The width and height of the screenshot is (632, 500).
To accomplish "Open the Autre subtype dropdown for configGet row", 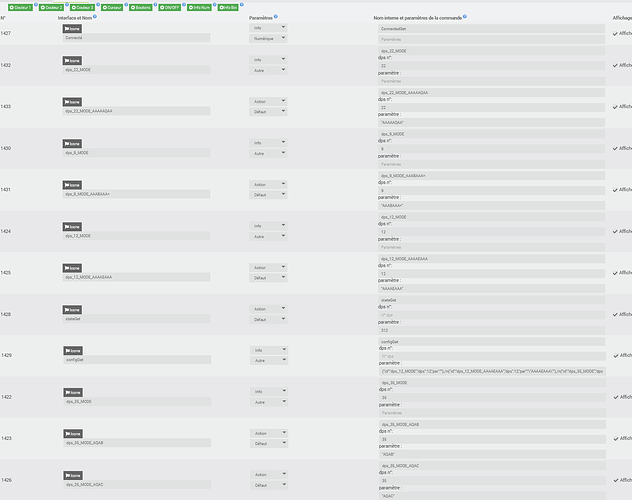I will 269,360.
